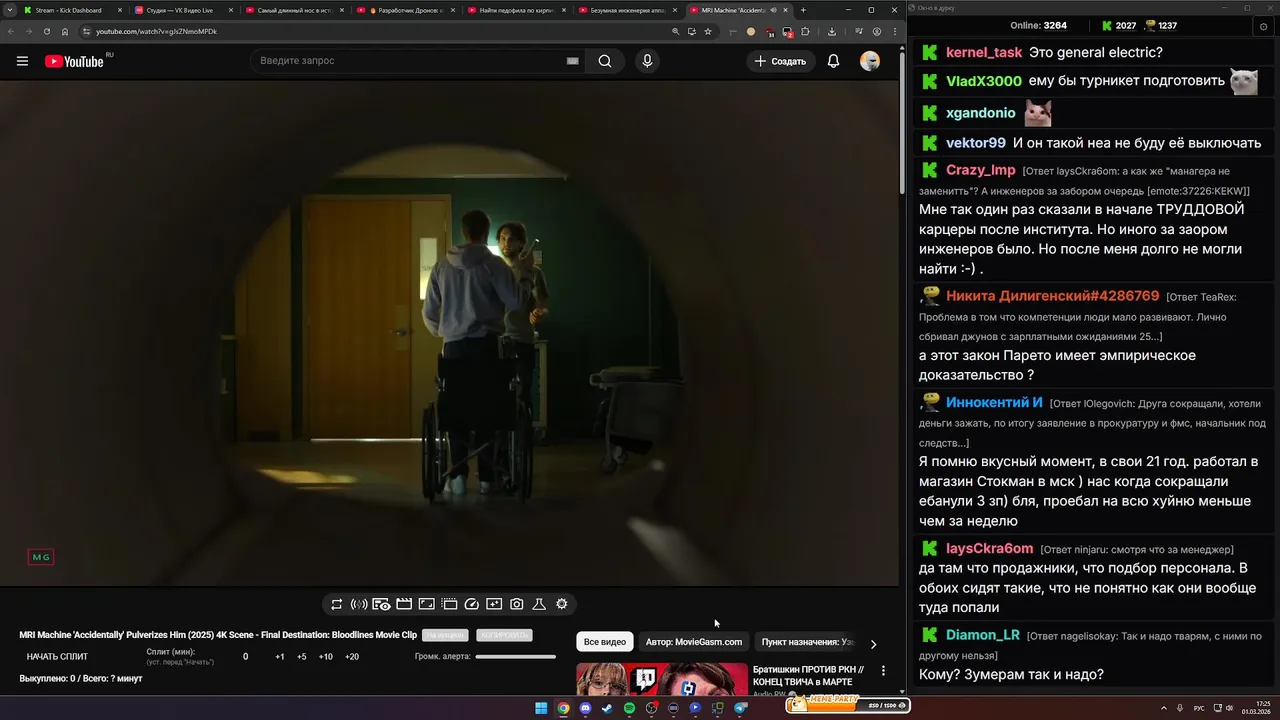Click the MEME PARTY progress widget on taskbar

point(848,704)
